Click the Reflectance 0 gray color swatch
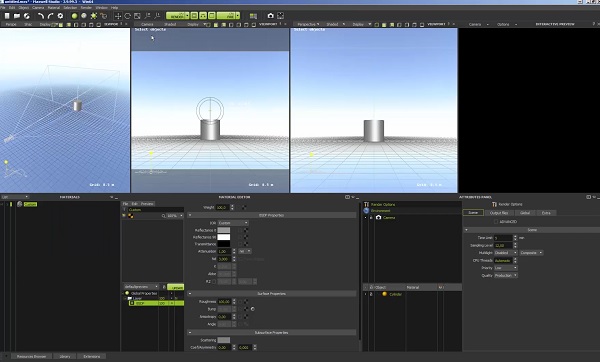600x362 pixels. [224, 230]
